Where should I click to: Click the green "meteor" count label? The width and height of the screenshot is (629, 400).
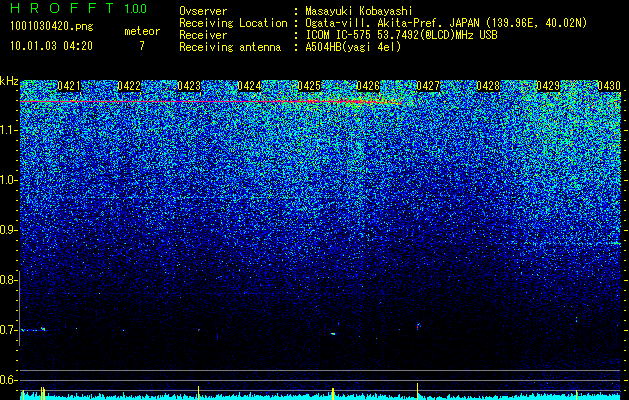tap(142, 31)
